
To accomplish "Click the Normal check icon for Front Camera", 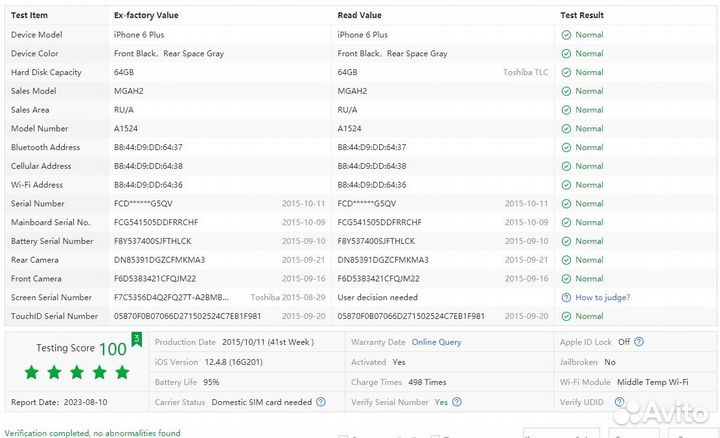I will tap(566, 279).
